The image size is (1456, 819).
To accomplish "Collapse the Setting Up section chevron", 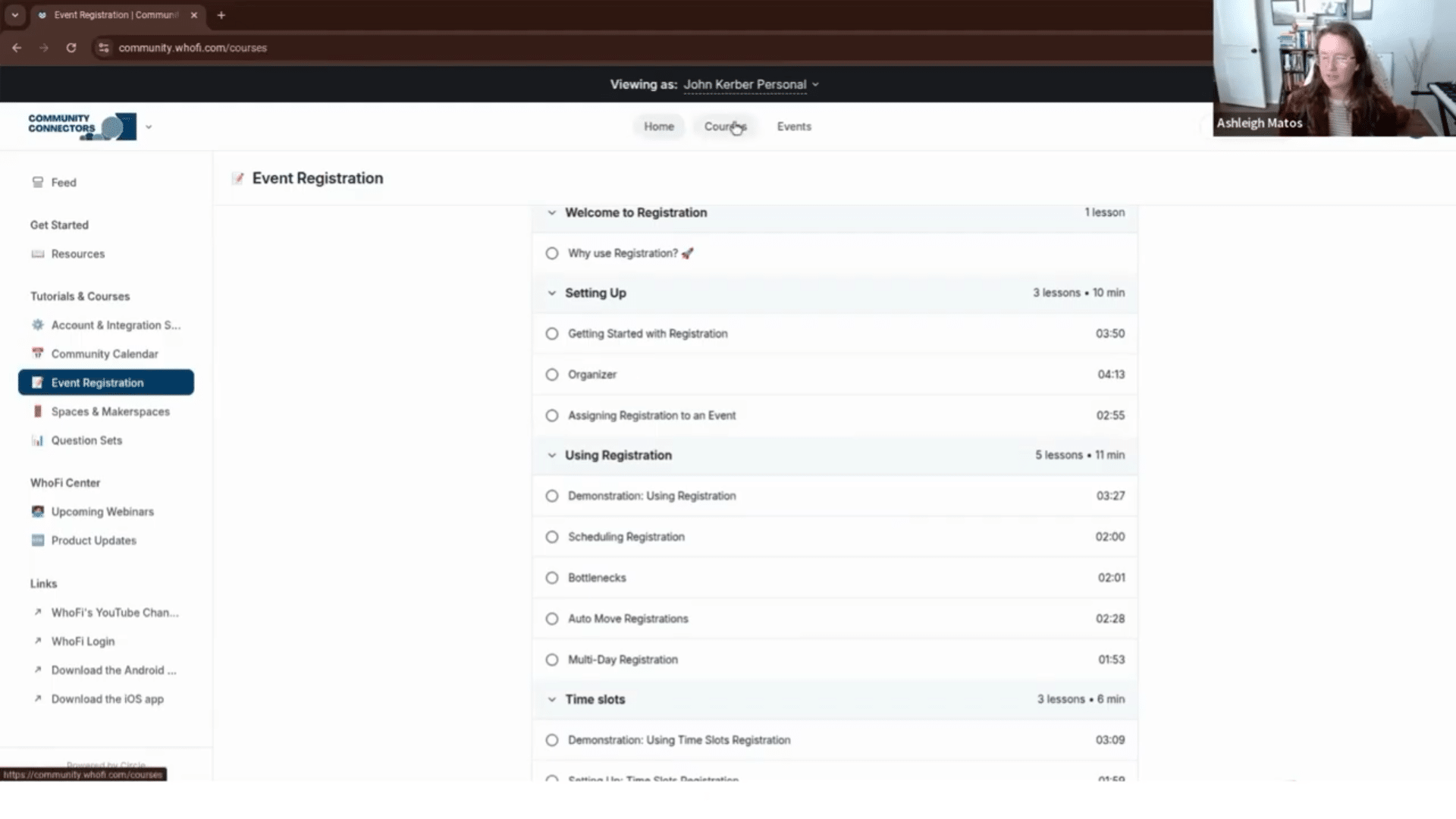I will click(551, 293).
